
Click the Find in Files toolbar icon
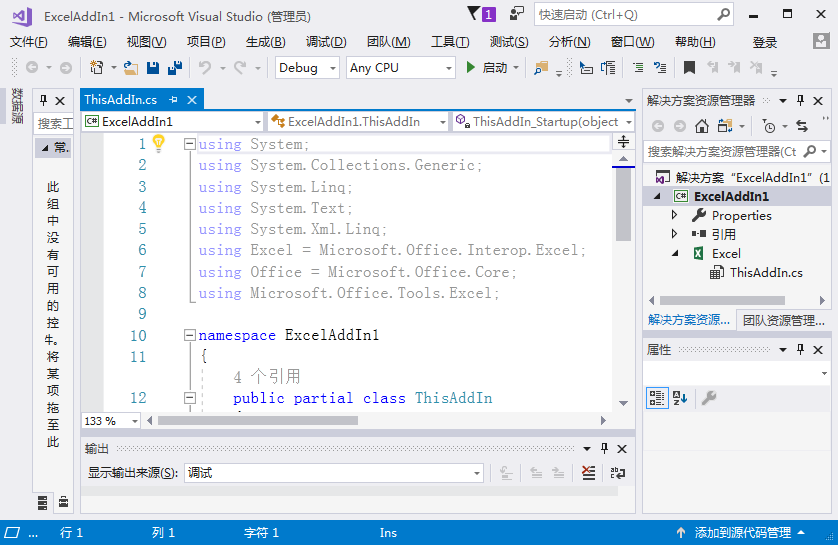pos(541,67)
